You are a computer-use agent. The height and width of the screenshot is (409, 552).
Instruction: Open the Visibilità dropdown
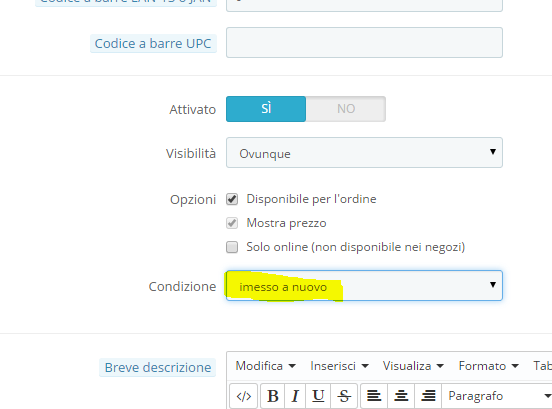coord(364,152)
